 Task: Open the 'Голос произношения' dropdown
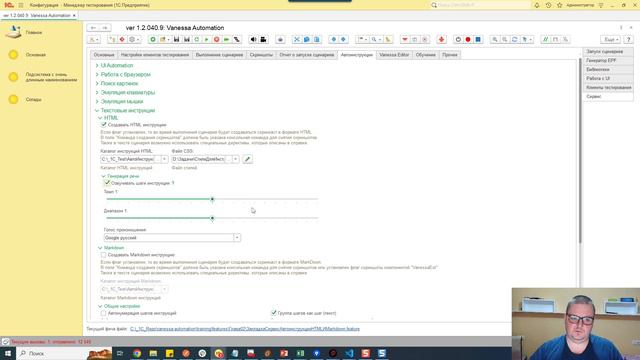coord(237,238)
